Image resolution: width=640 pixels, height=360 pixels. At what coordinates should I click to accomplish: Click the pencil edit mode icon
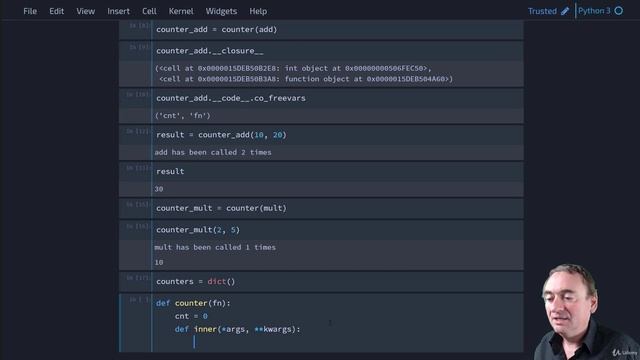(x=565, y=11)
